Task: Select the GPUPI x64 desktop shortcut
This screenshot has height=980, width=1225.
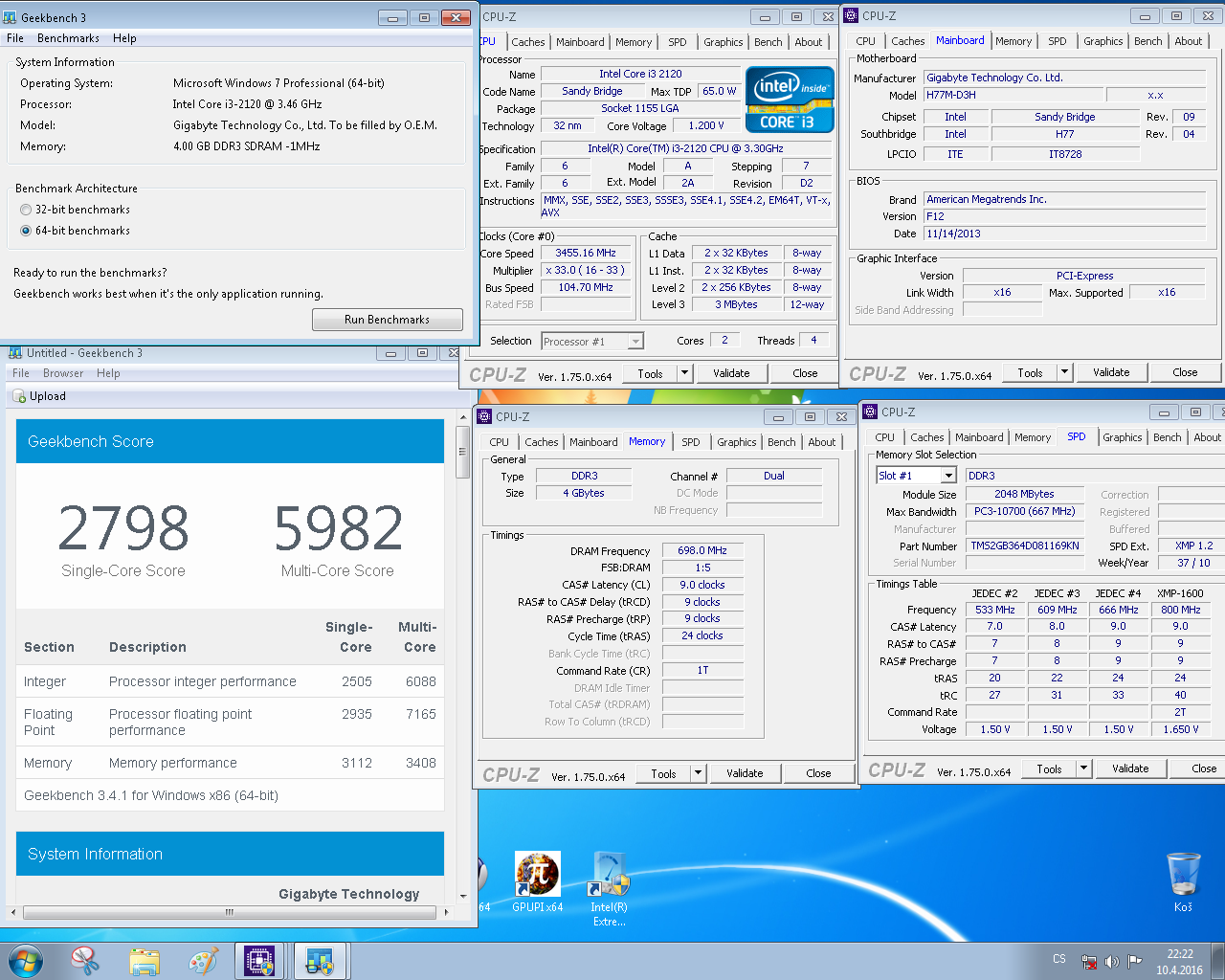Action: [x=538, y=881]
